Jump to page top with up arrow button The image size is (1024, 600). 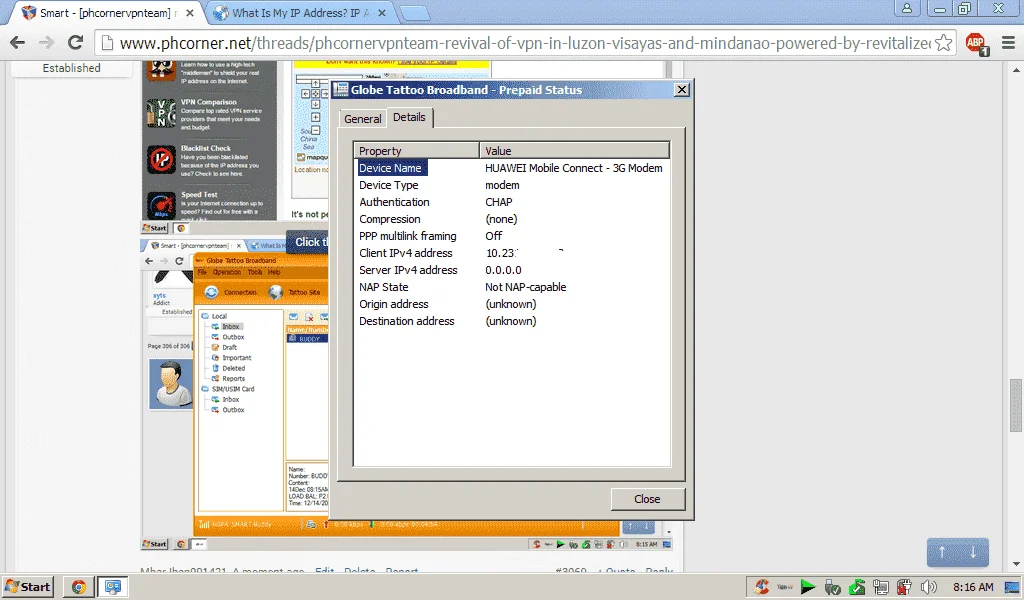click(942, 552)
